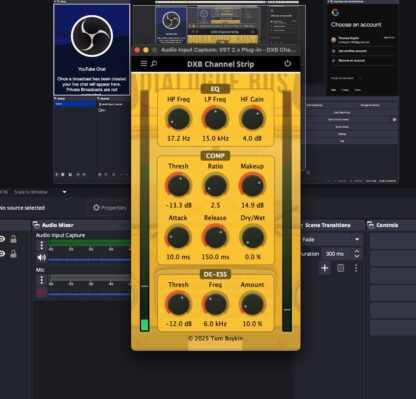
Task: Click the DE-ESS section label
Action: tap(215, 274)
